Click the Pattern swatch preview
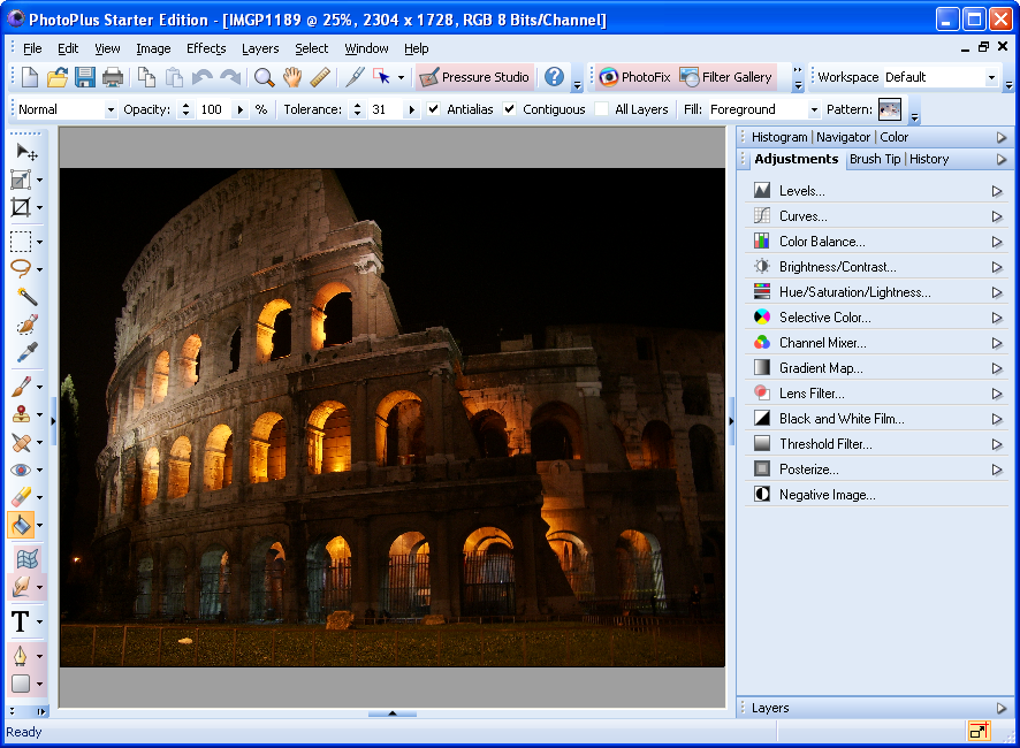This screenshot has width=1020, height=748. (889, 109)
